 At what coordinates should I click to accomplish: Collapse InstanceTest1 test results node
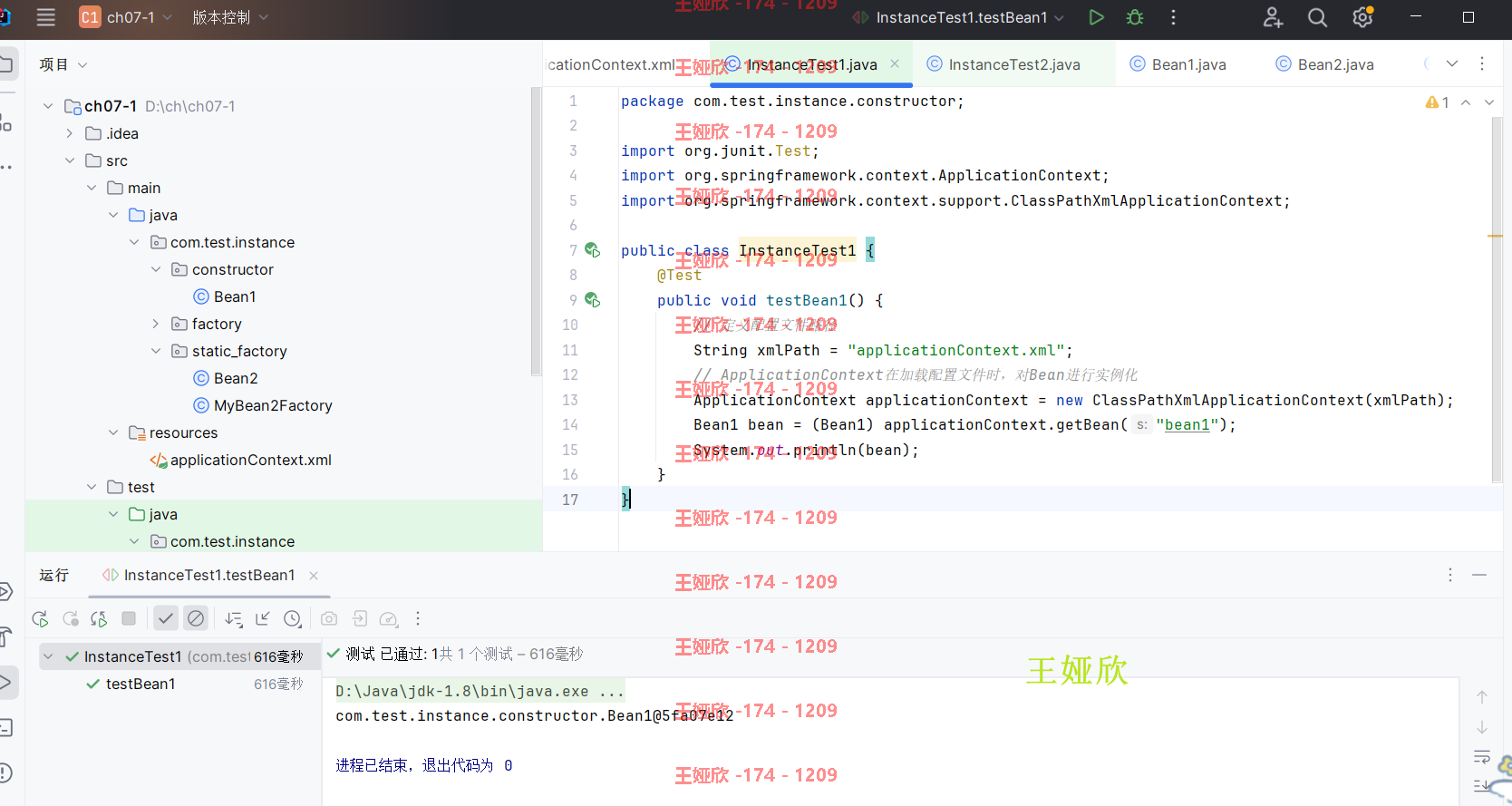coord(49,656)
